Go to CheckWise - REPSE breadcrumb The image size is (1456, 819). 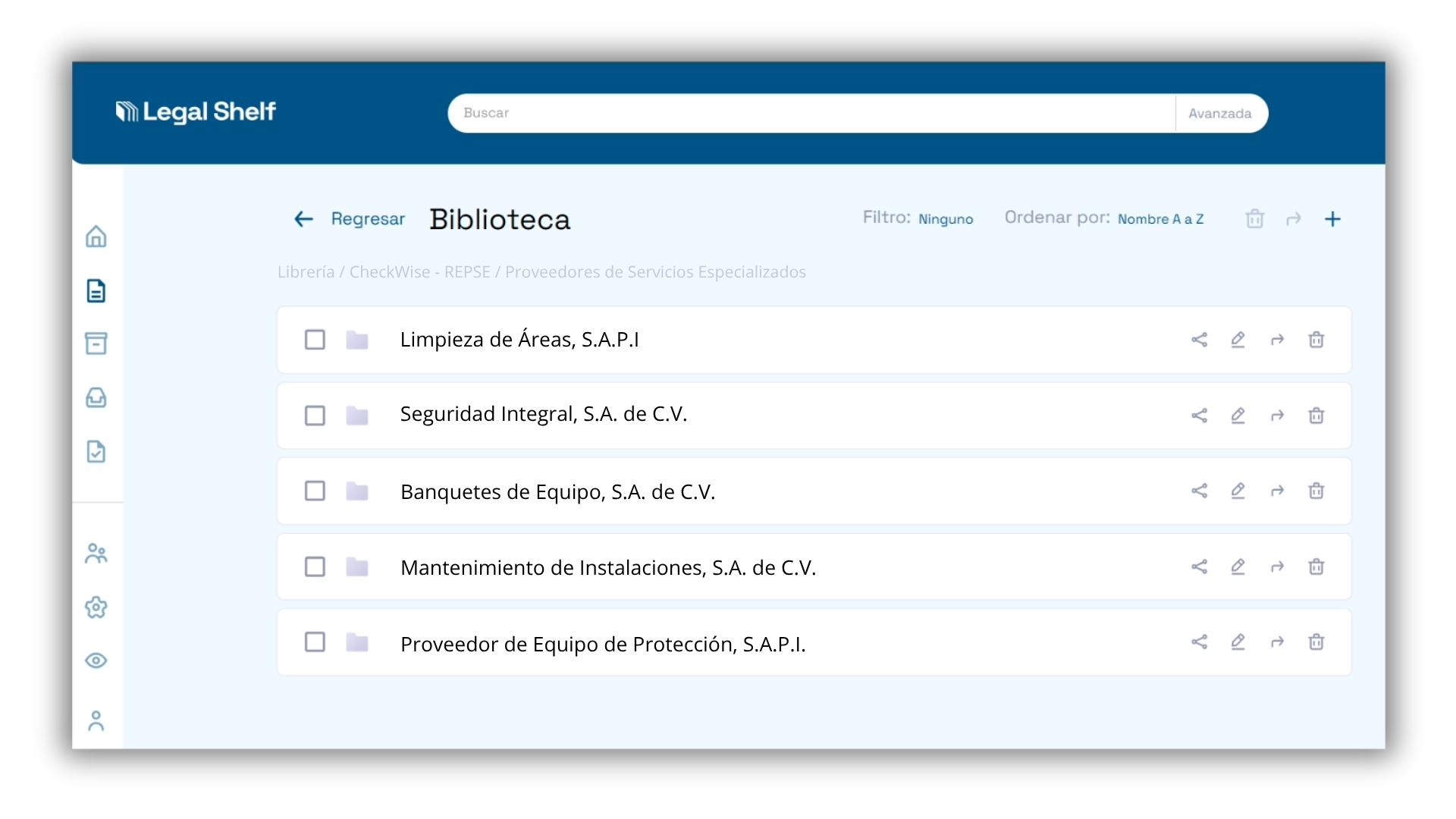coord(420,271)
